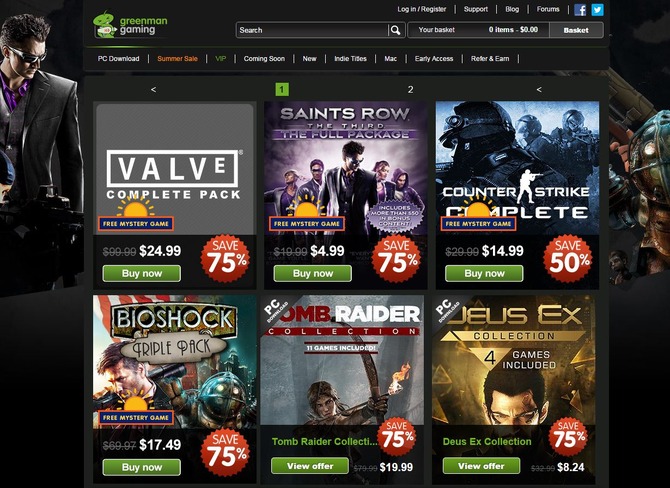
Task: Open the New menu item
Action: [309, 59]
